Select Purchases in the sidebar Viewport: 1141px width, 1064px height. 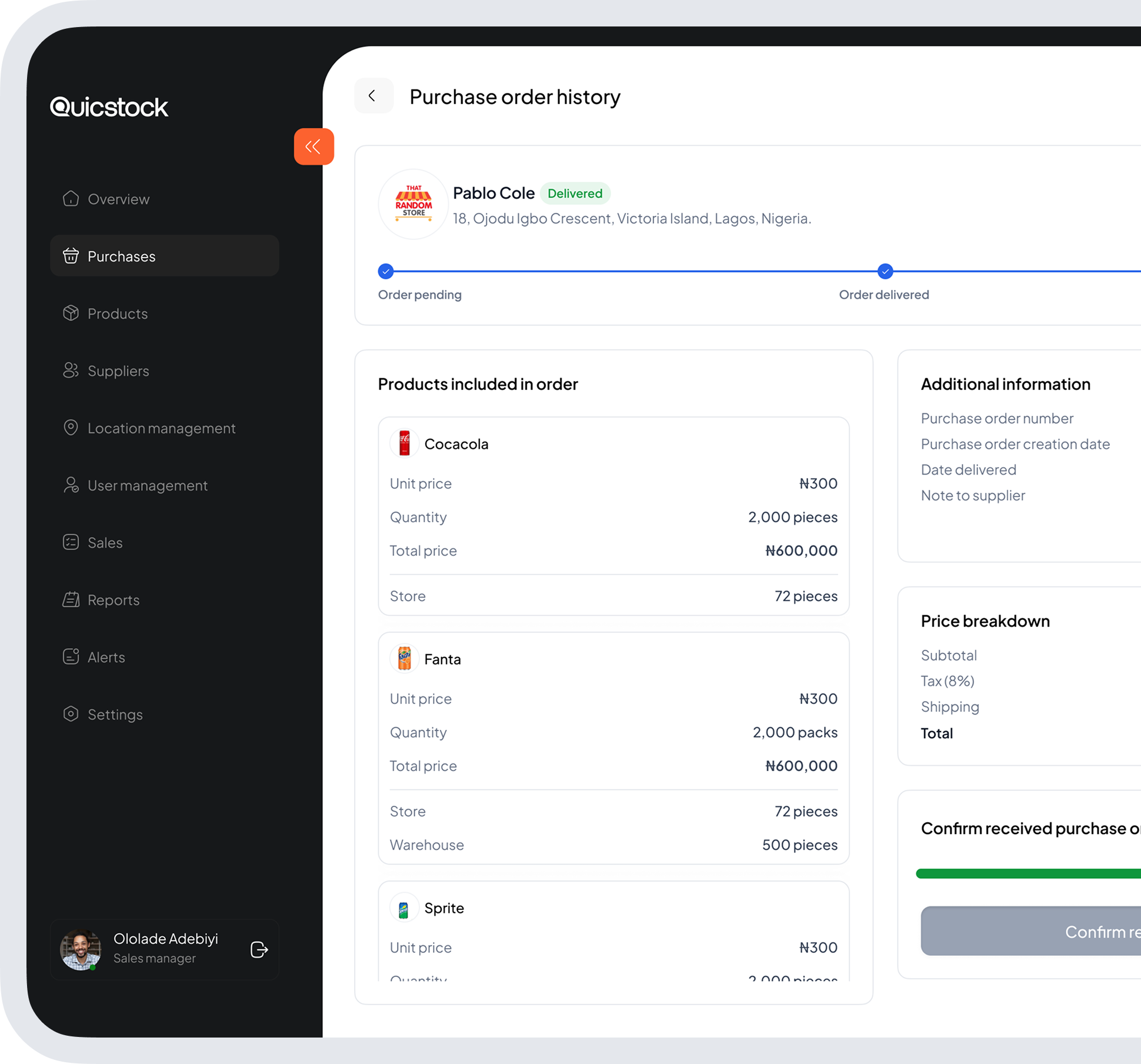click(165, 256)
